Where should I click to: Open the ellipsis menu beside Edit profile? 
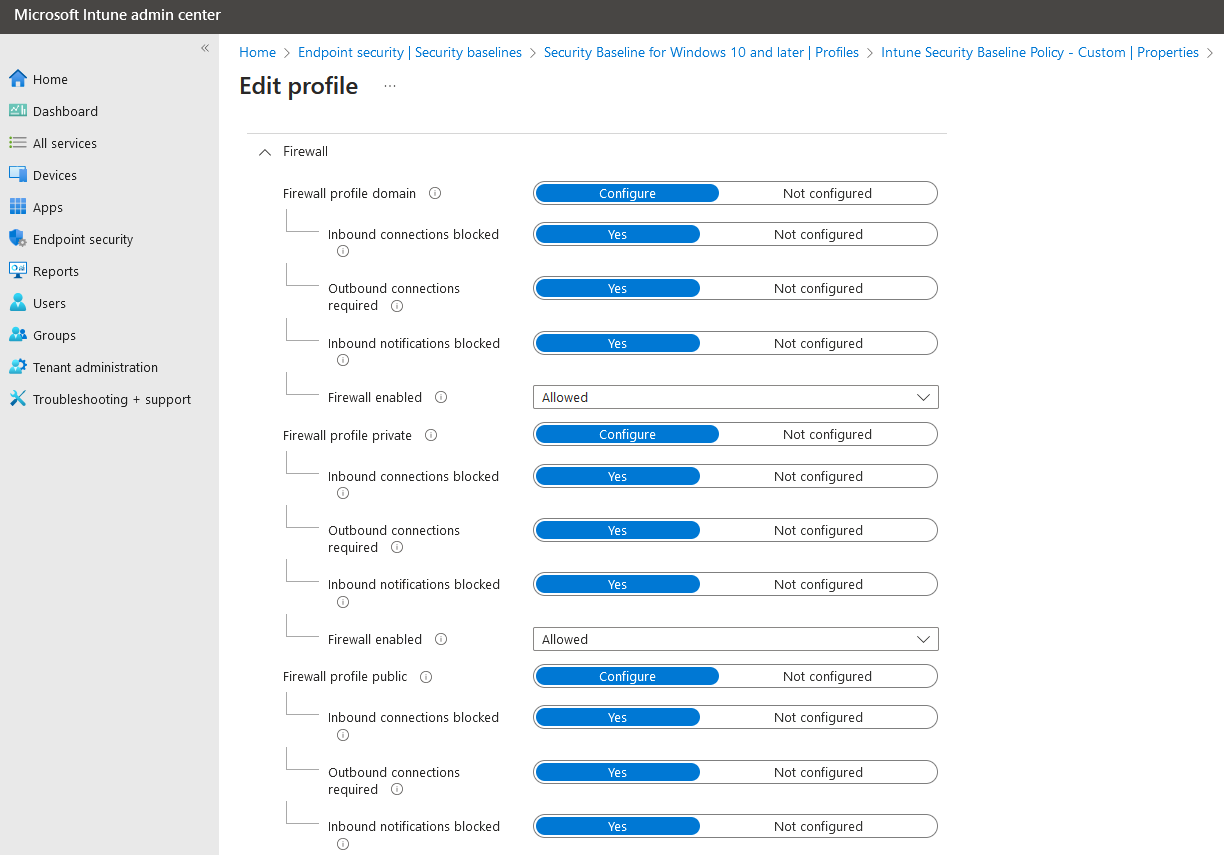tap(390, 86)
